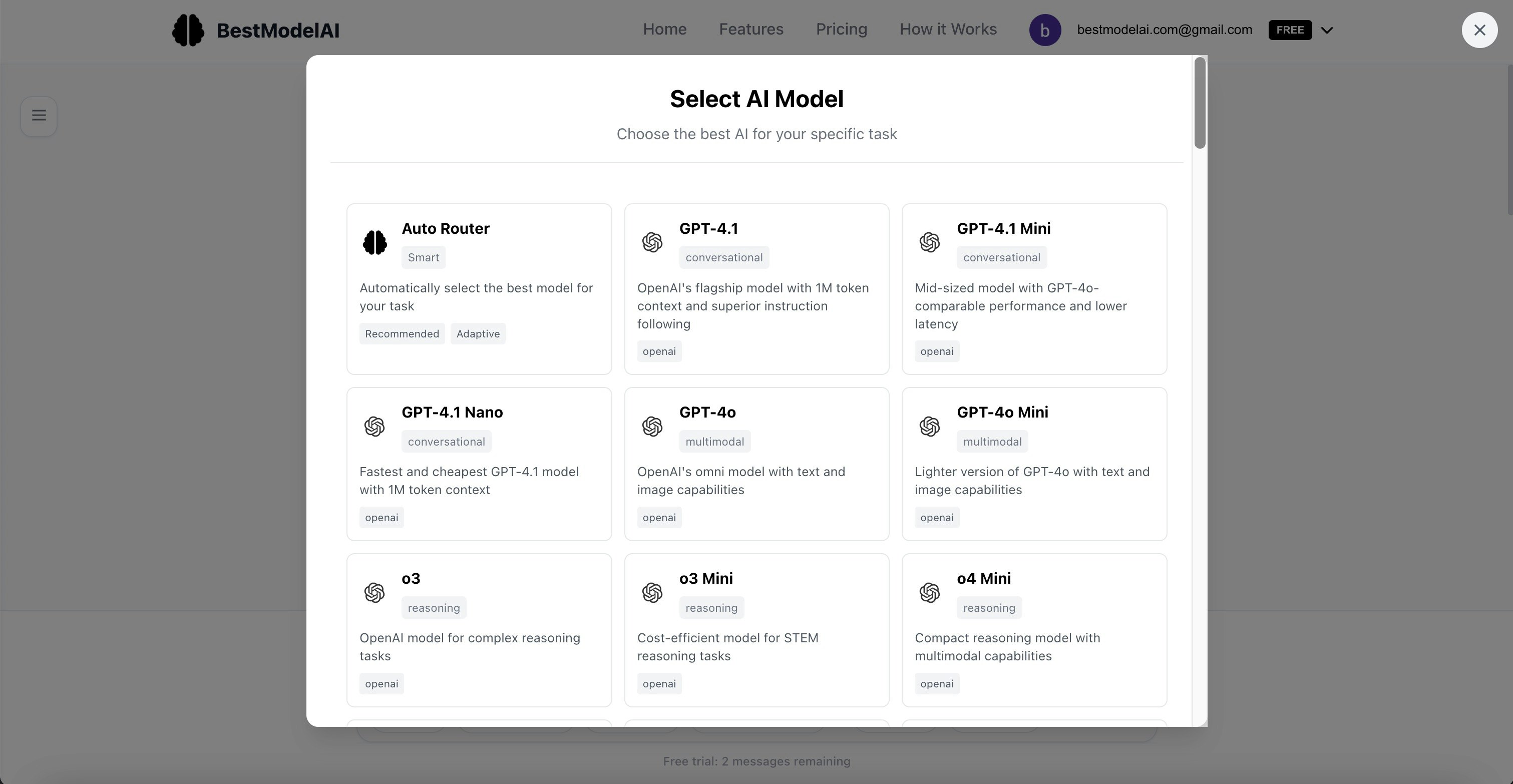This screenshot has width=1513, height=784.
Task: Select the o3 Mini reasoning model
Action: (x=756, y=629)
